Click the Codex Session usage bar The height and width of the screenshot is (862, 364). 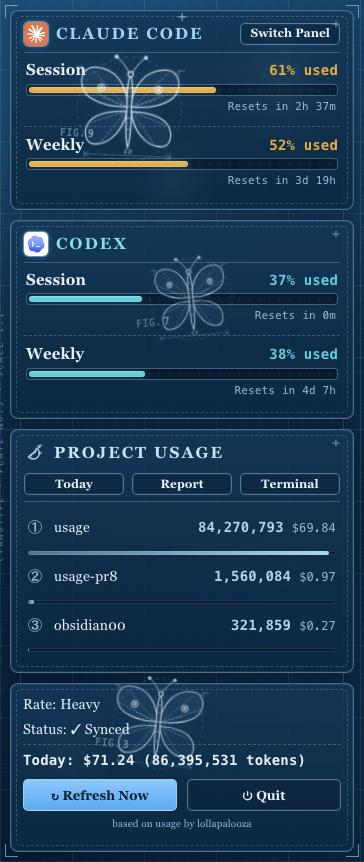click(182, 299)
